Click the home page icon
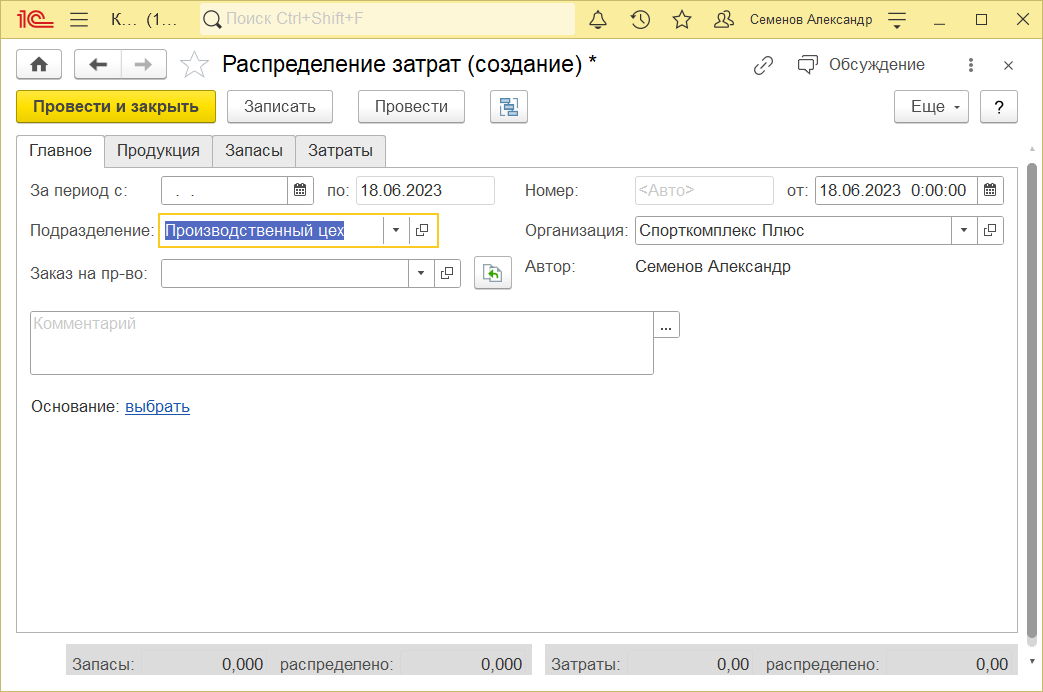 [x=39, y=65]
